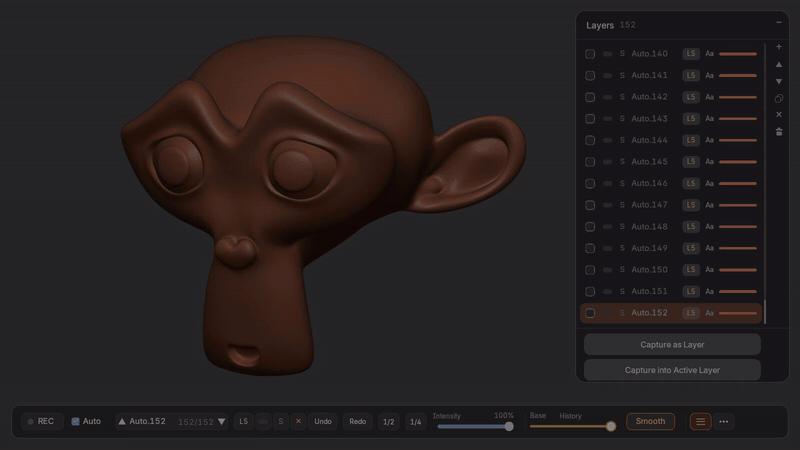Click the Aa icon on Auto.149 layer
This screenshot has width=800, height=450.
tap(709, 248)
